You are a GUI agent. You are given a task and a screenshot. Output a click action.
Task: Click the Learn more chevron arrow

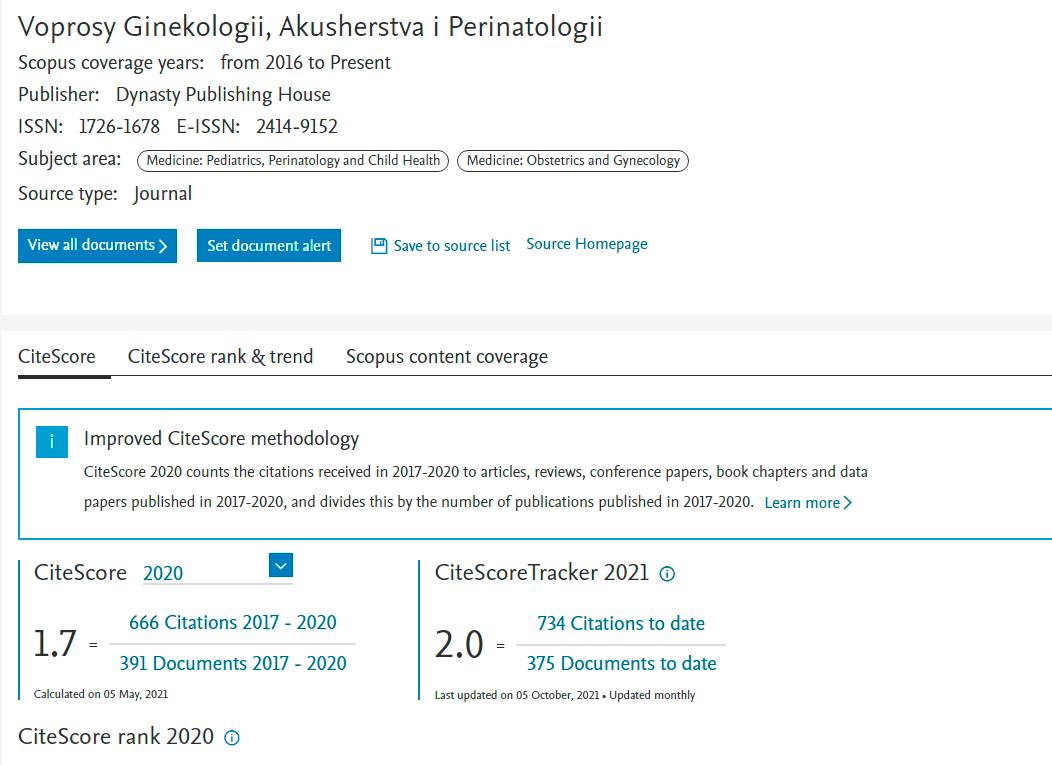848,503
